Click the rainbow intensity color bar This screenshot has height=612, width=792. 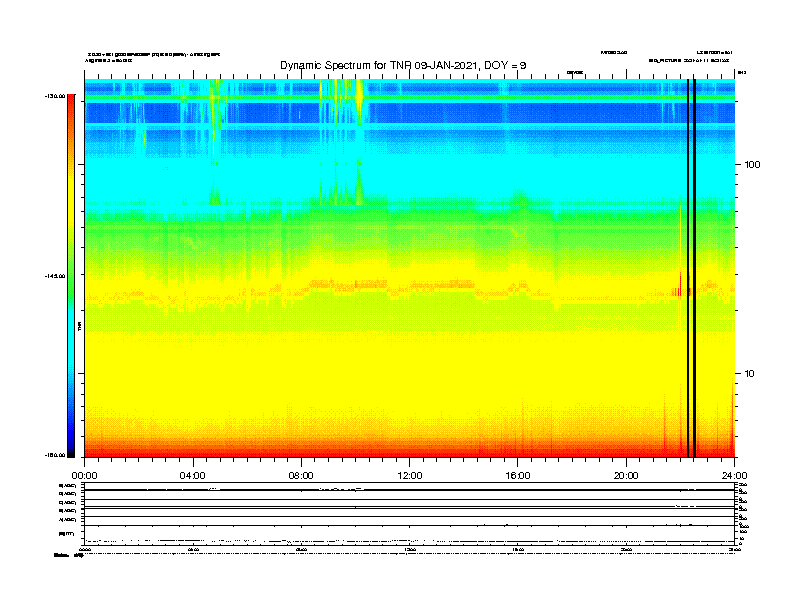(x=71, y=276)
